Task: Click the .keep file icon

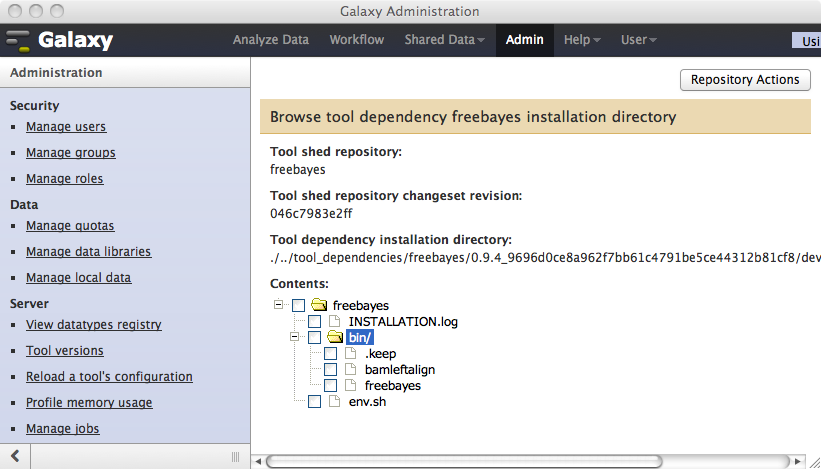Action: tap(351, 353)
